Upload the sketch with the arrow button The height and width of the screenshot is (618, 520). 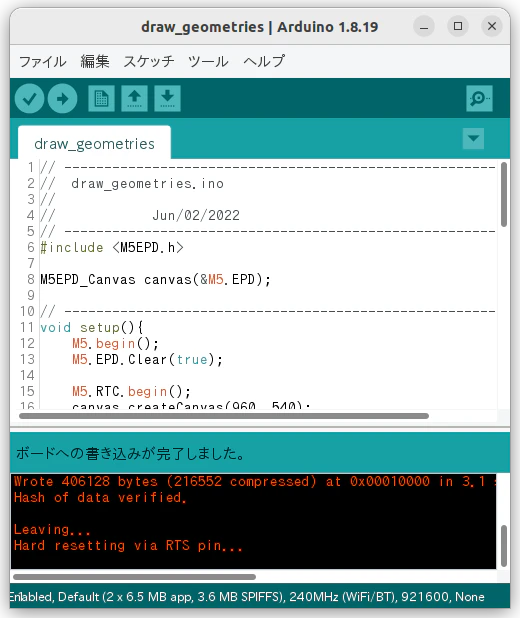(62, 99)
